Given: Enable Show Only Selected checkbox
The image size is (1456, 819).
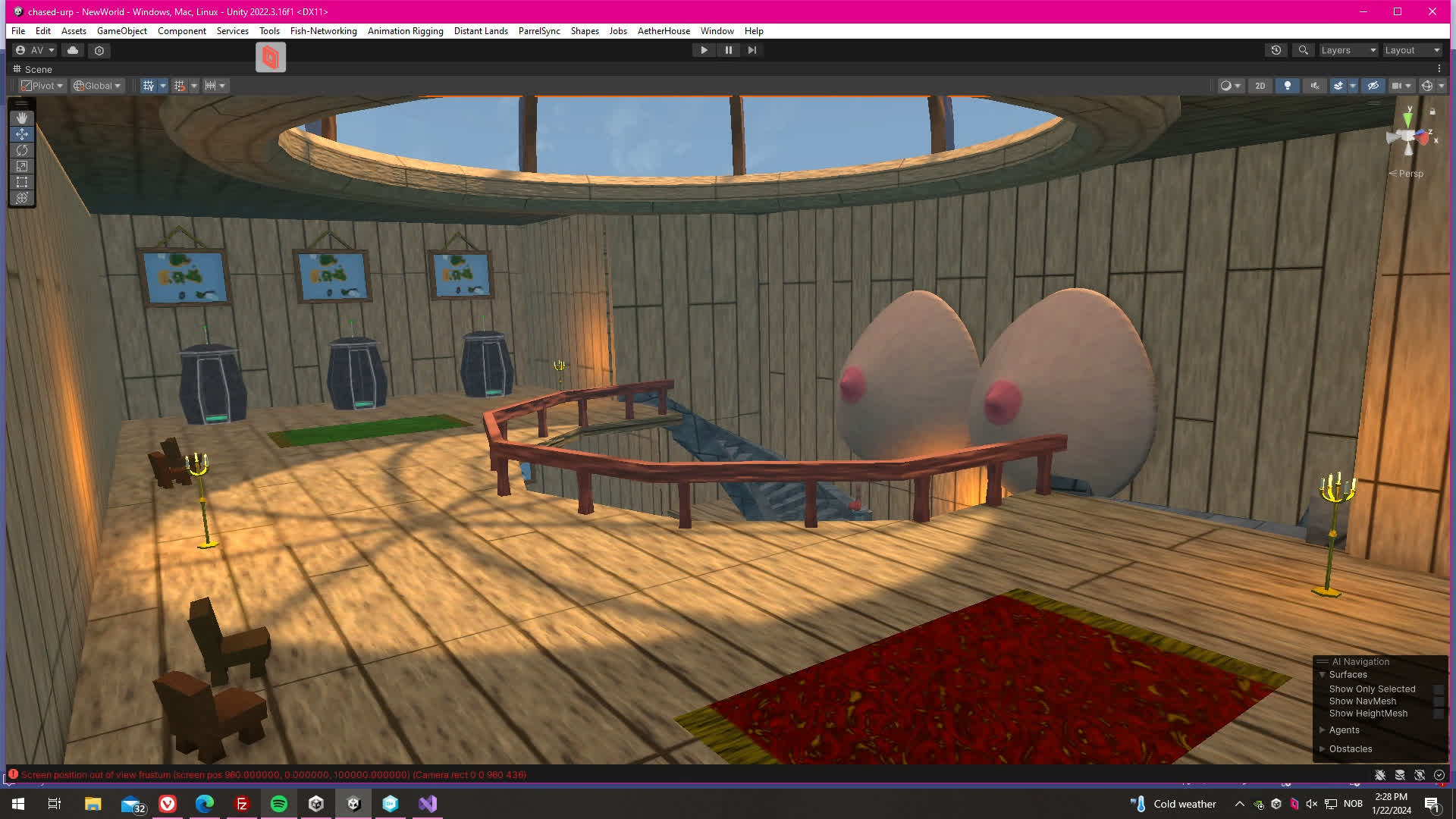Looking at the screenshot, I should (1438, 689).
